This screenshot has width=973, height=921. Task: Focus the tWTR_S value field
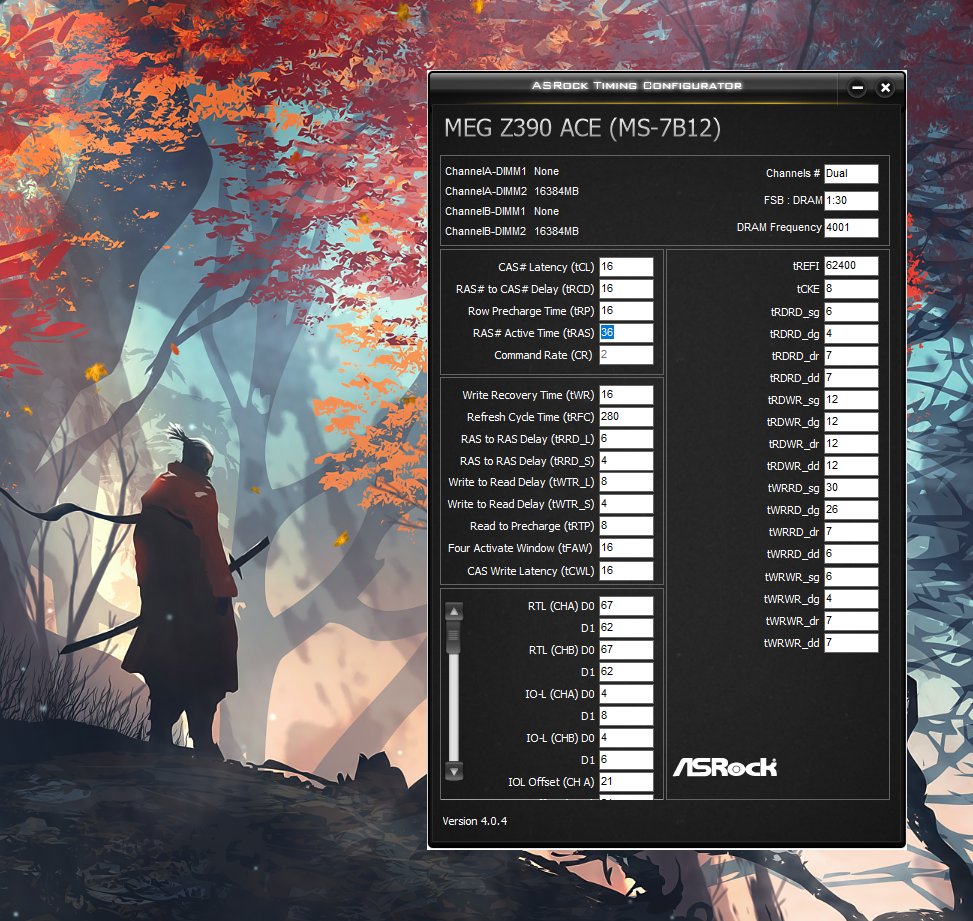(626, 504)
